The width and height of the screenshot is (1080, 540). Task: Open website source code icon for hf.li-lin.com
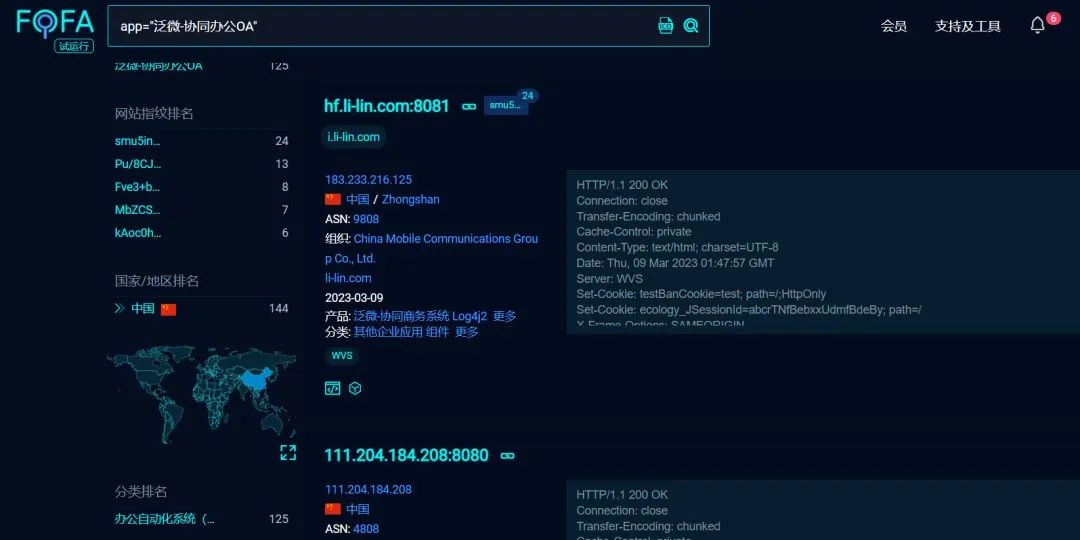[x=333, y=388]
